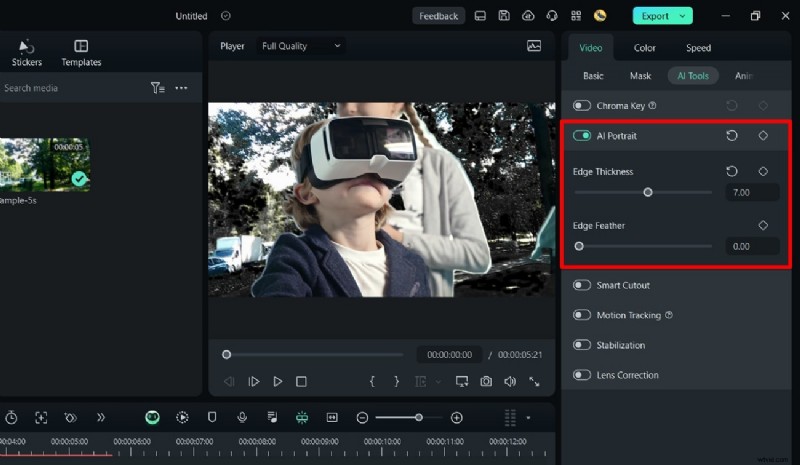Enable Smart Cutout toggle

[x=582, y=285]
